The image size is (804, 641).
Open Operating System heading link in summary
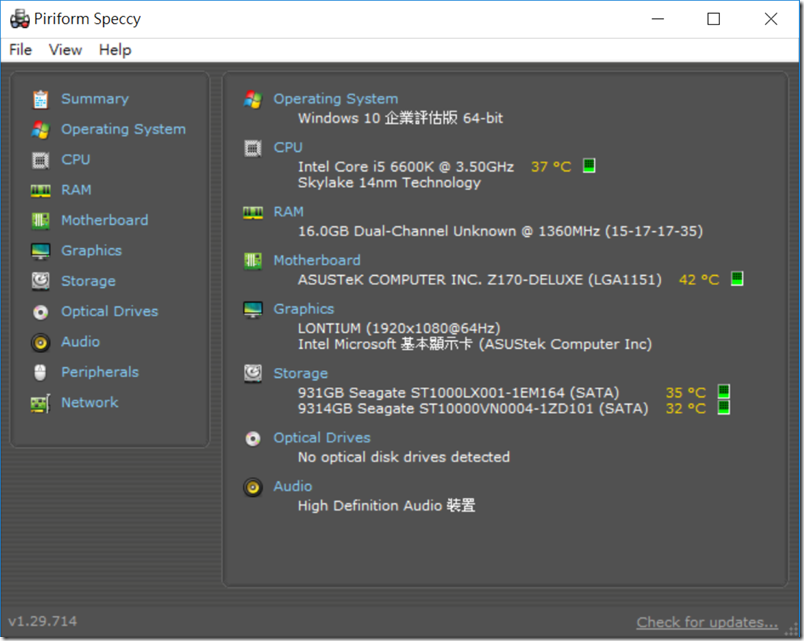[x=335, y=99]
